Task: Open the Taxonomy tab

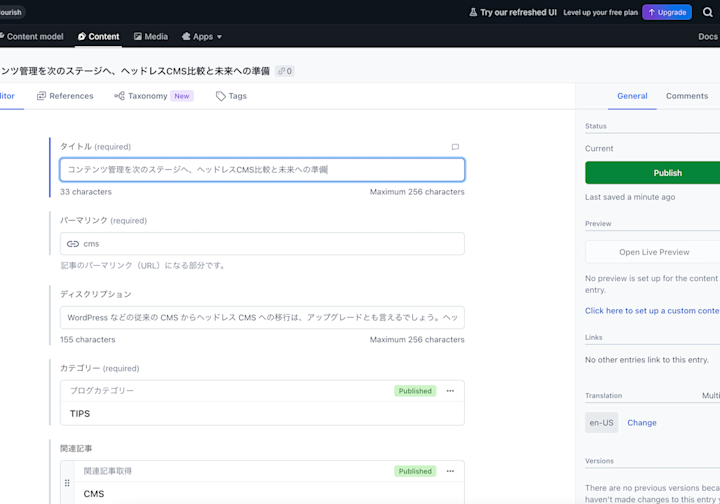Action: click(x=154, y=96)
